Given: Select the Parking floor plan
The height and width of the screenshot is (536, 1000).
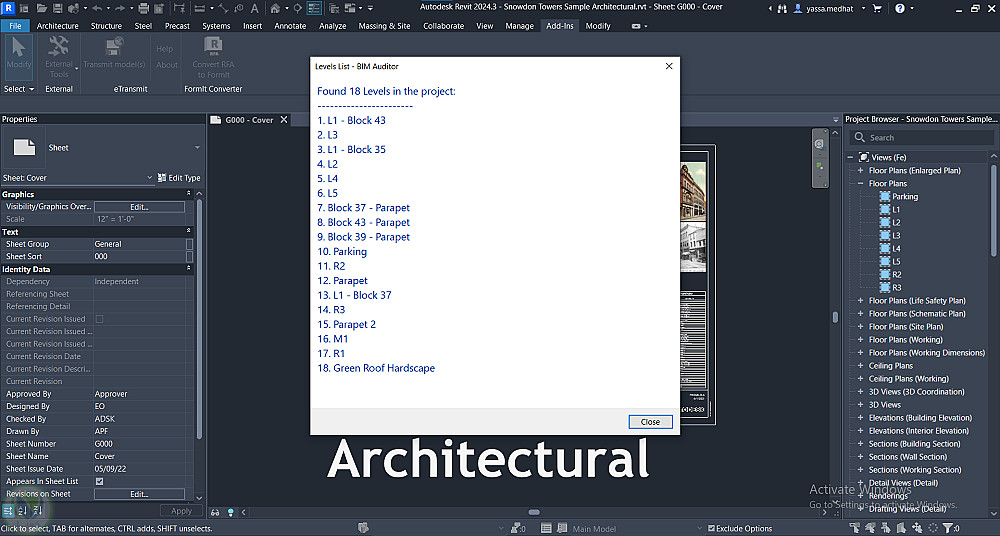Looking at the screenshot, I should [x=904, y=197].
